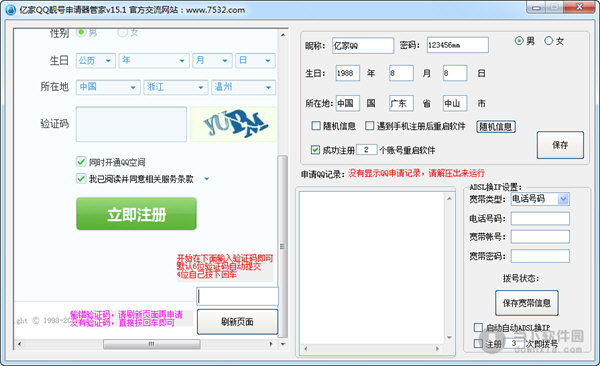This screenshot has height=366, width=600.
Task: Click the birthday month field before 月
Action: 401,73
